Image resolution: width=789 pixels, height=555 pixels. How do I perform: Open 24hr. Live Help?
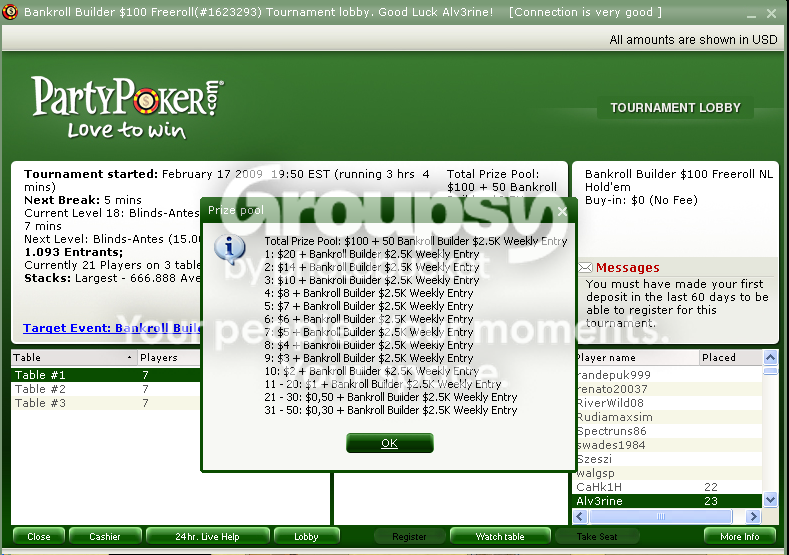click(207, 536)
